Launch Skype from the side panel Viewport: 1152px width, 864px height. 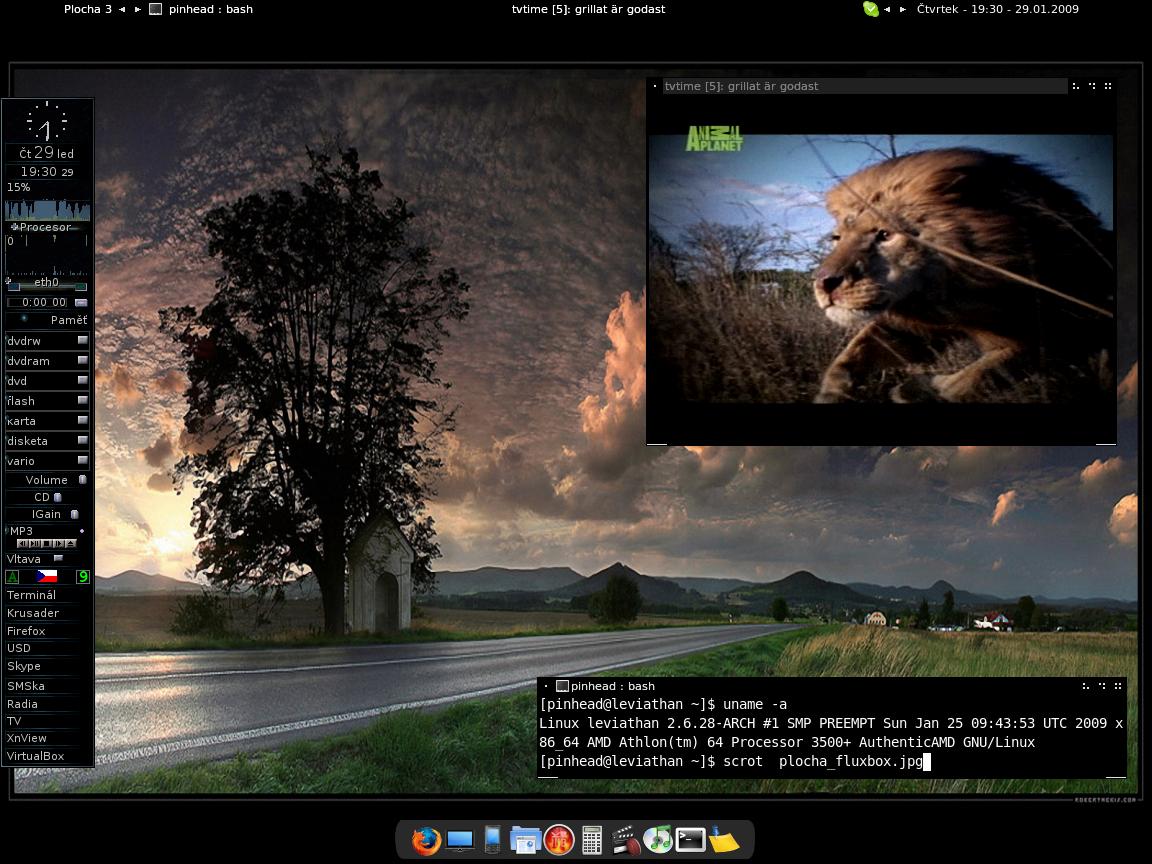click(x=24, y=666)
